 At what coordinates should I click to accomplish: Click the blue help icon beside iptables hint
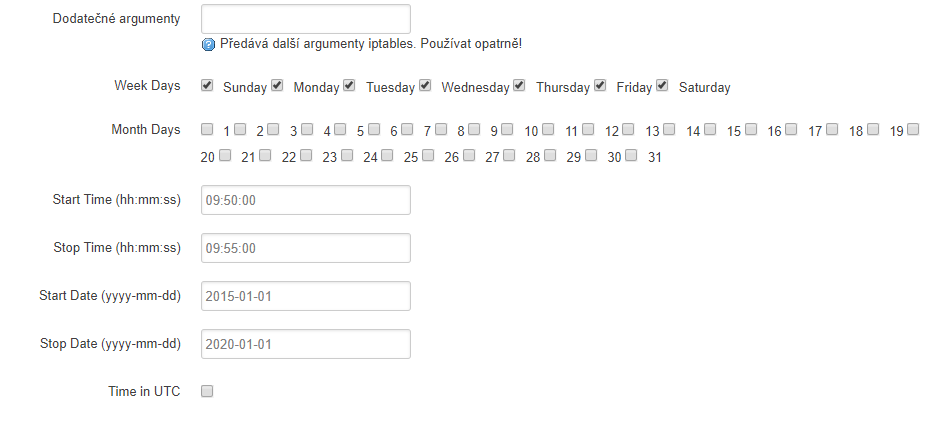pyautogui.click(x=208, y=45)
